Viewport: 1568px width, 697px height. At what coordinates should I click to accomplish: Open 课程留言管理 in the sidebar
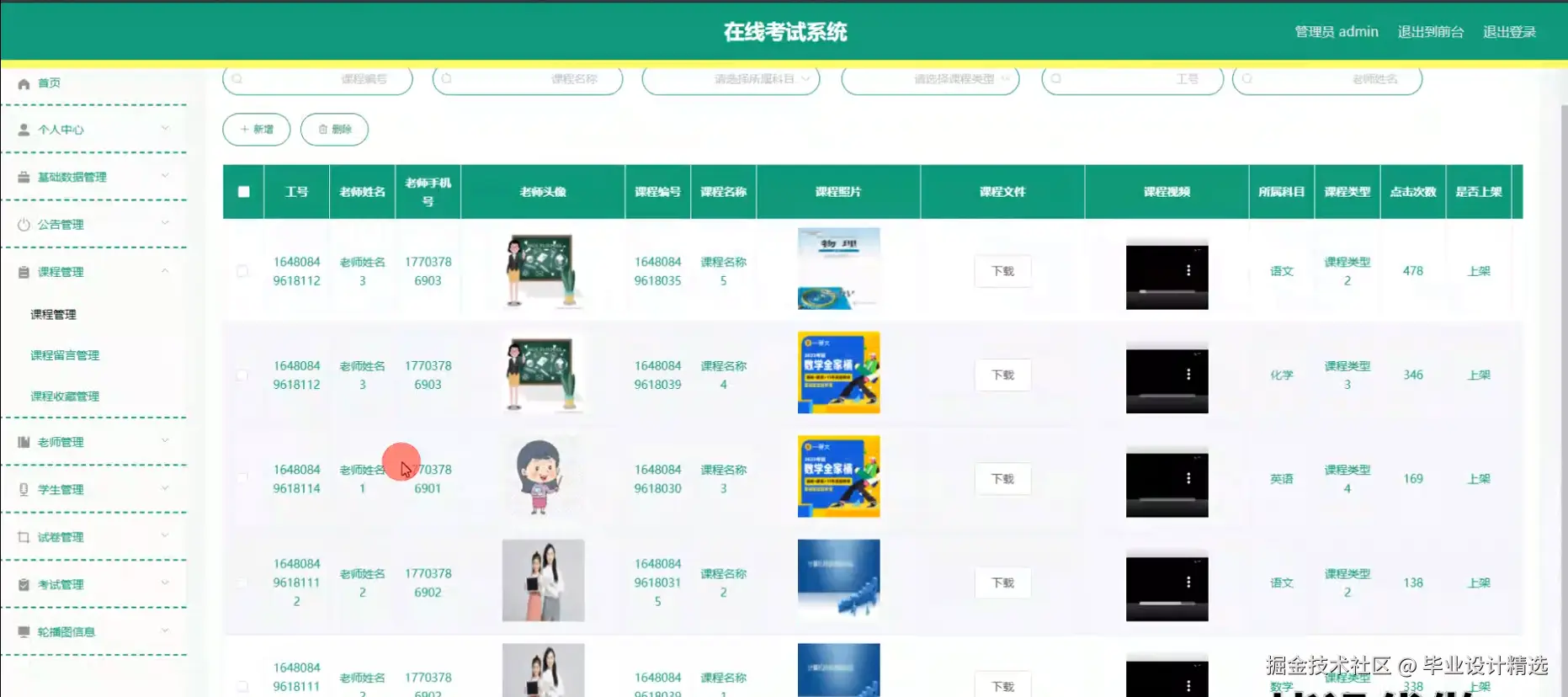point(65,355)
